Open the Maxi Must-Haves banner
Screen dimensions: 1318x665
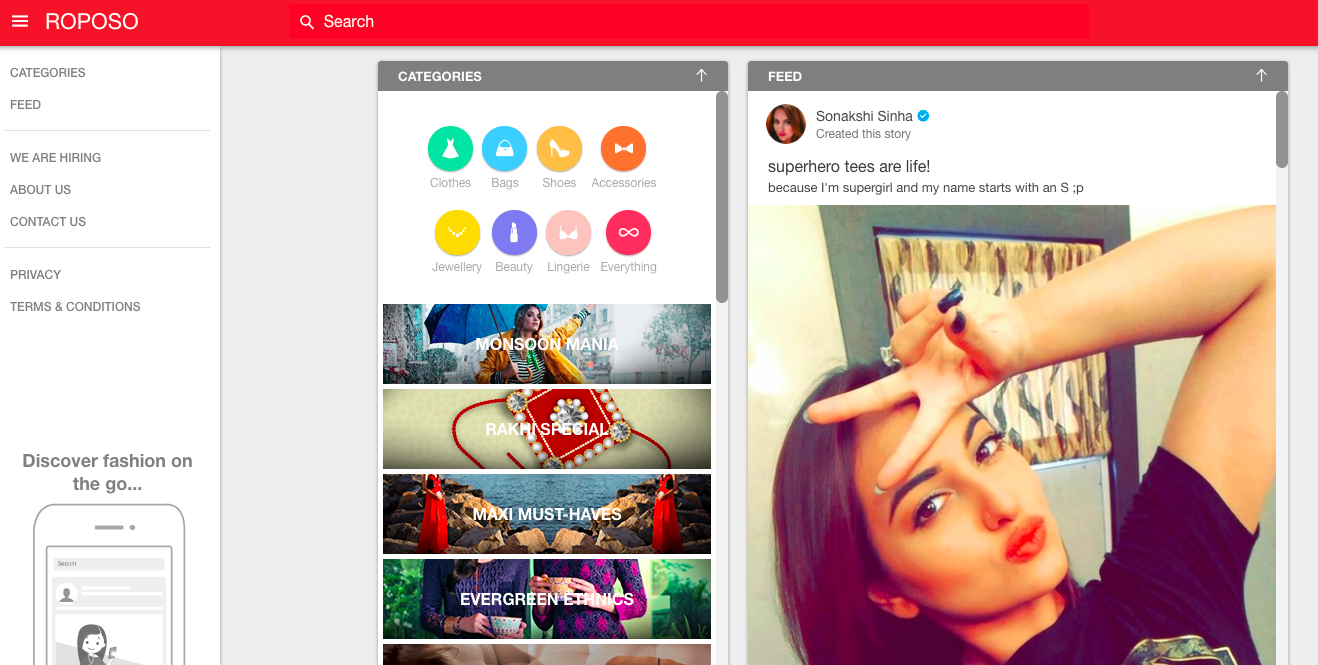coord(547,514)
